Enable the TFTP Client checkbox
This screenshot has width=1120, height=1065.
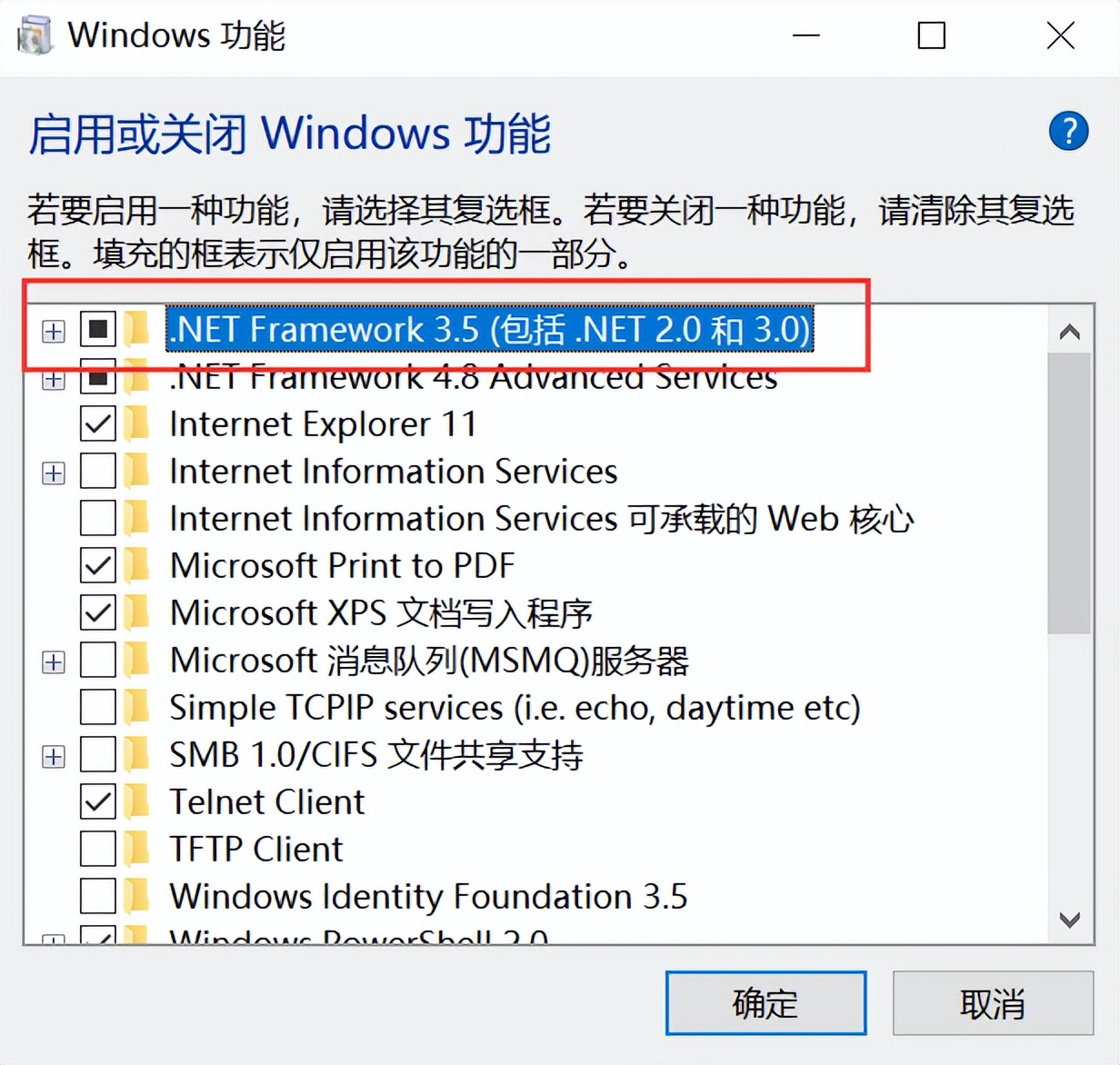[x=97, y=850]
